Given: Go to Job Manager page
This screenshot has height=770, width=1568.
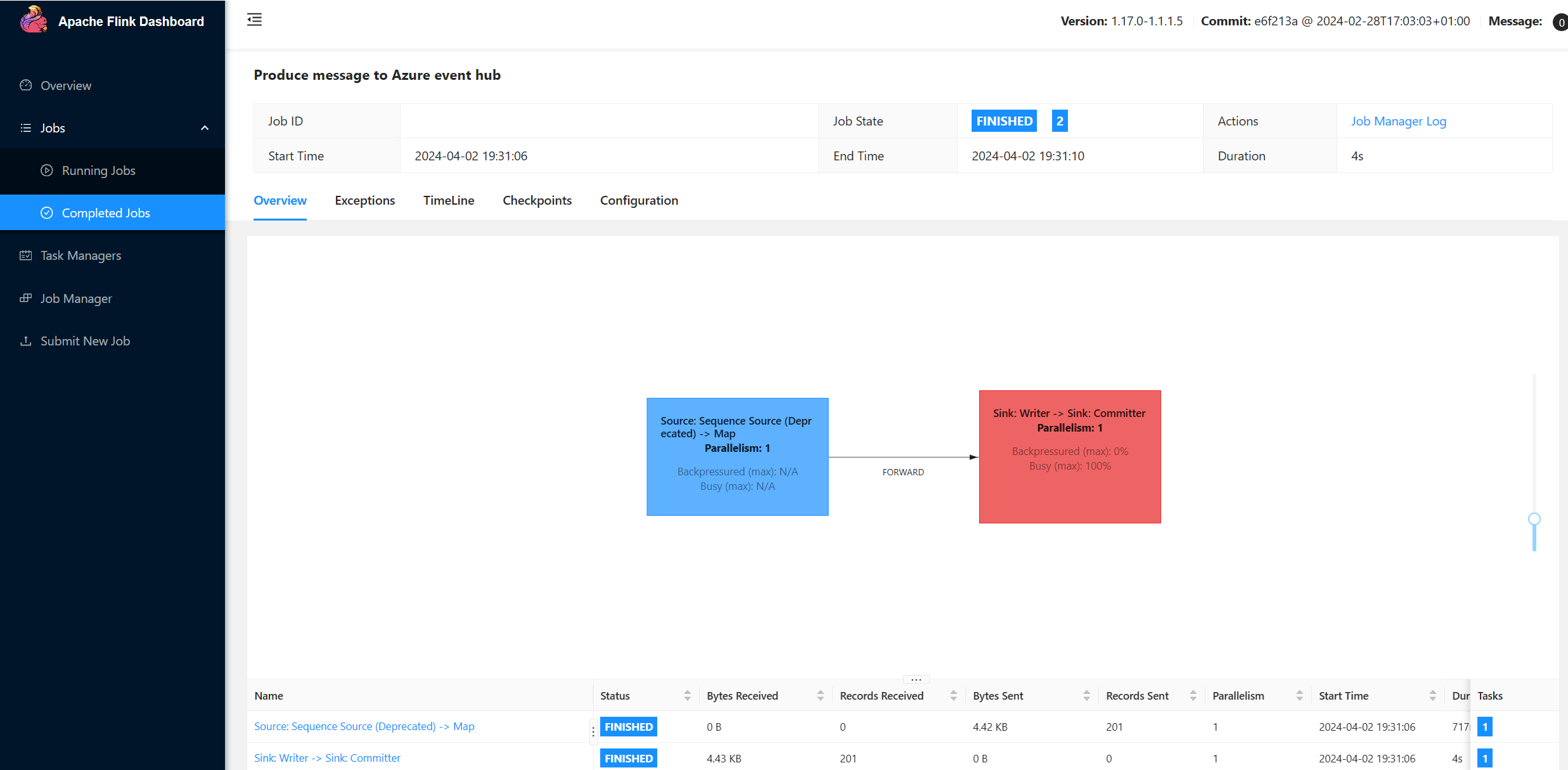Looking at the screenshot, I should 76,298.
